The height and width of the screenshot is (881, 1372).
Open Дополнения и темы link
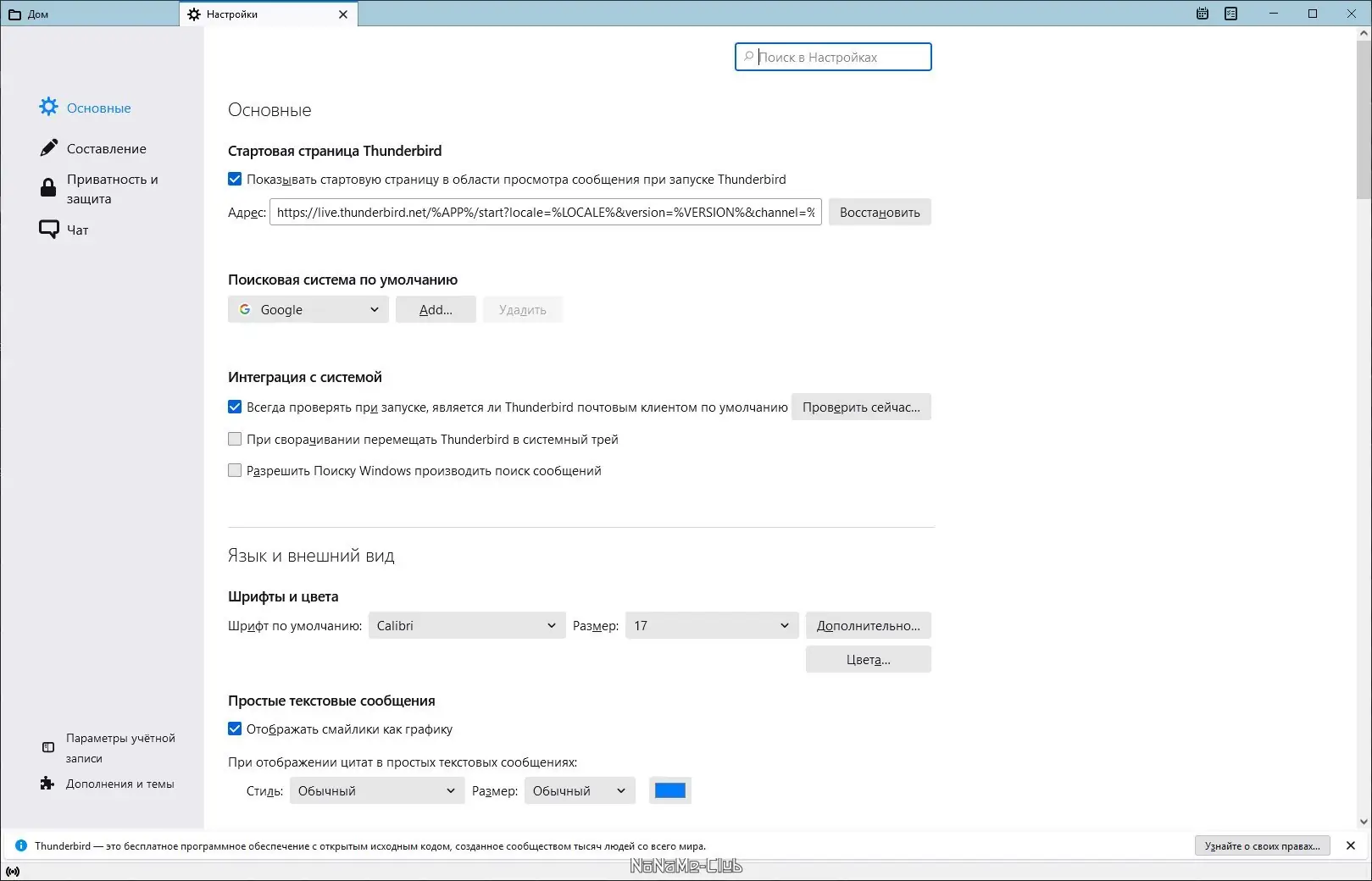(119, 784)
